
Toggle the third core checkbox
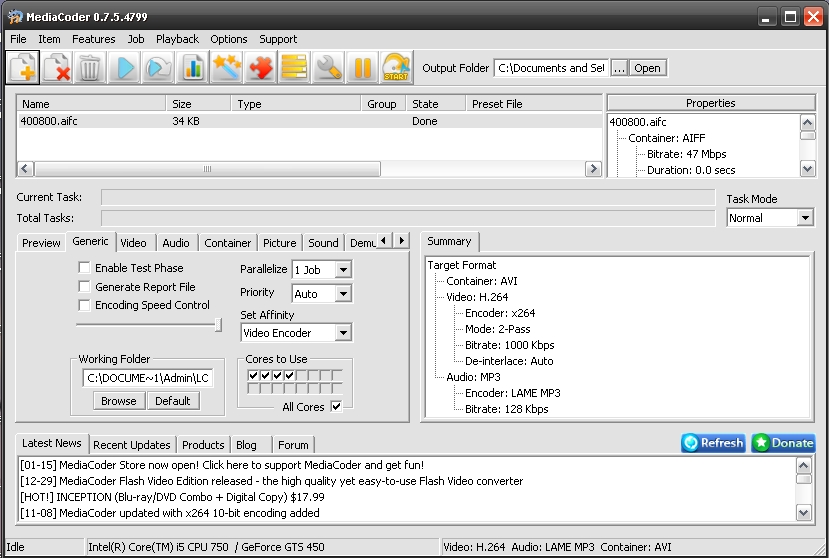(278, 376)
